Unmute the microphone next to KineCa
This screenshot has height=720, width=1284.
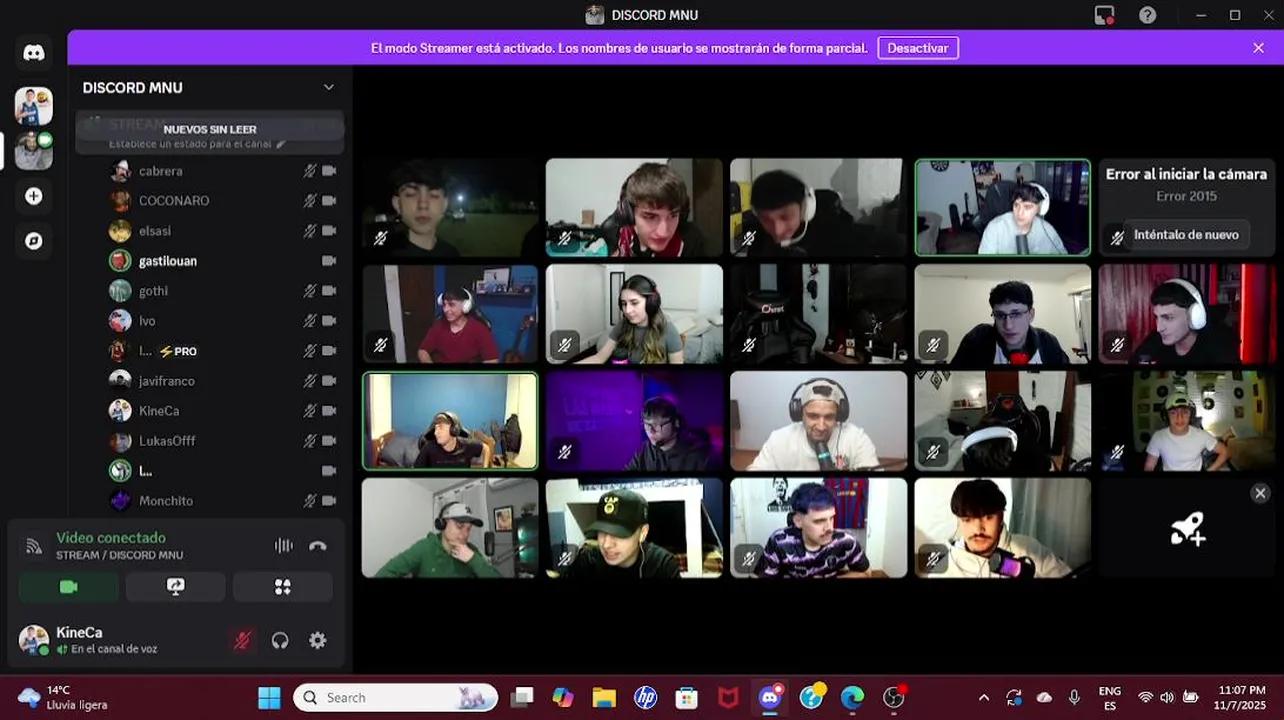242,641
